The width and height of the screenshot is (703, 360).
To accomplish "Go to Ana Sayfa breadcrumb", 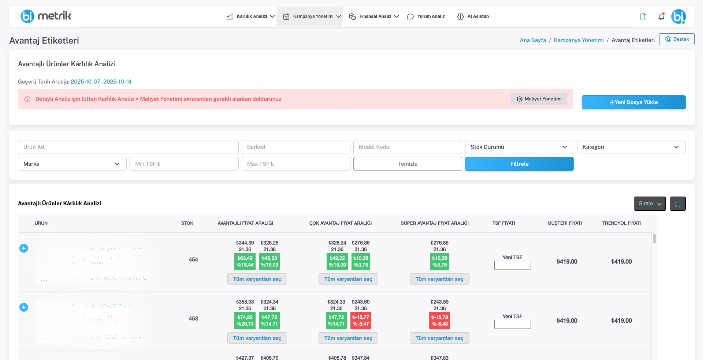I will pyautogui.click(x=533, y=40).
